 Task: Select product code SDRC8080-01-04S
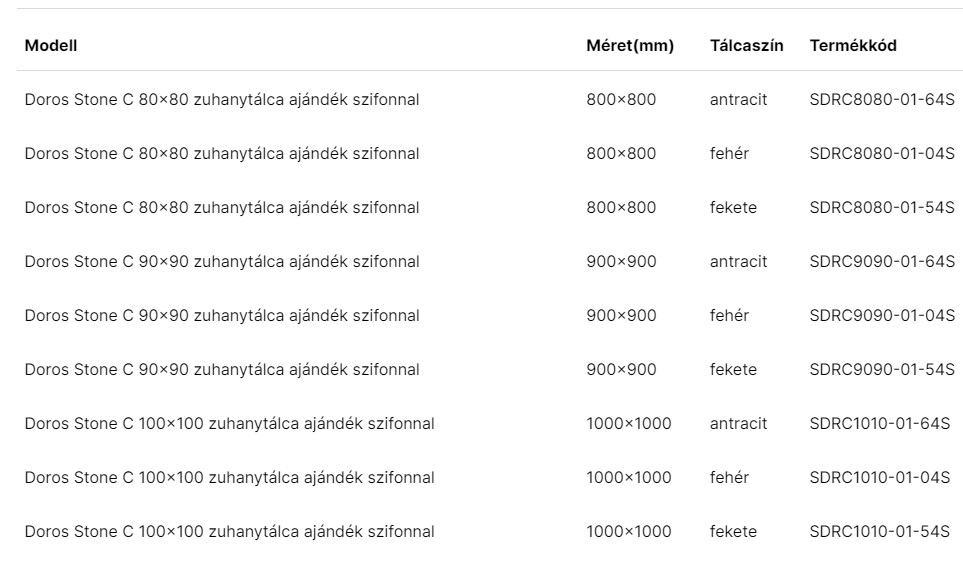pos(882,154)
